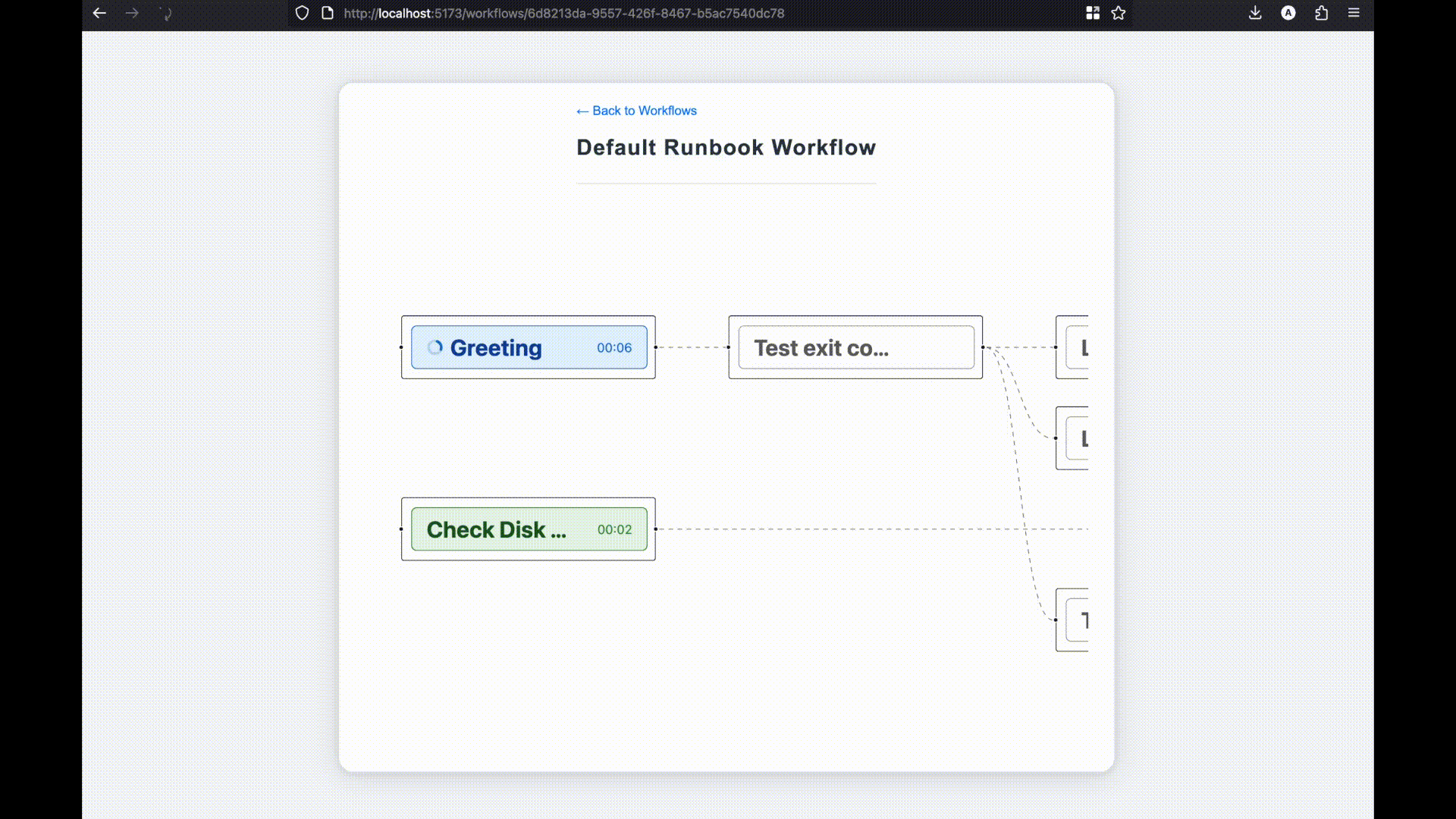Screen dimensions: 1456x819
Task: Go back with the browser back arrow
Action: (x=99, y=13)
